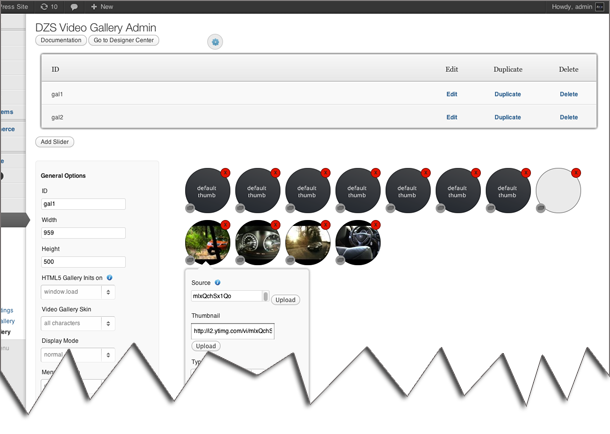This screenshot has width=610, height=434.
Task: Delete the gal1 gallery
Action: (568, 94)
